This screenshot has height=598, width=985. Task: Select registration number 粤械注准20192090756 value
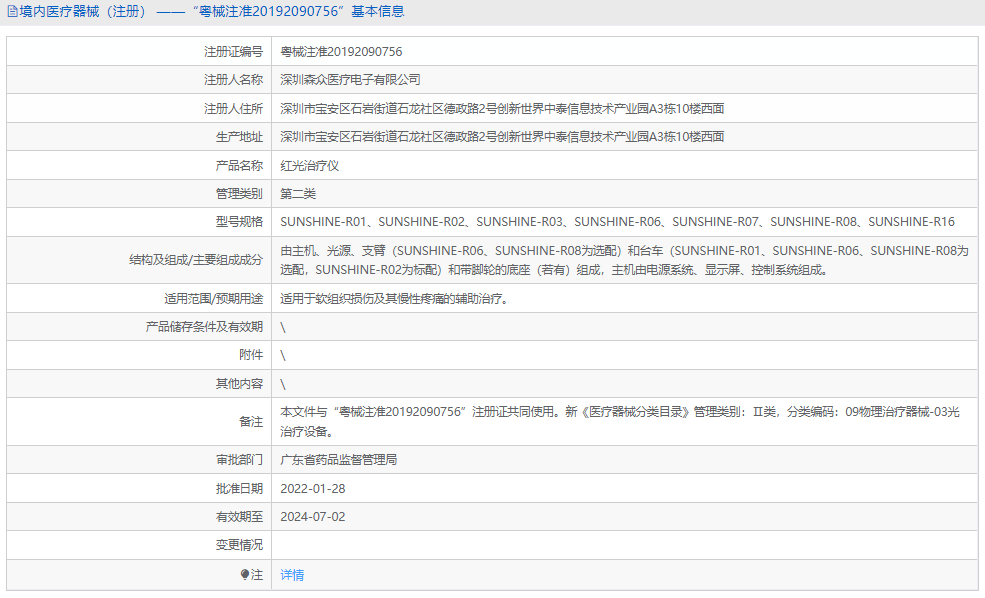point(341,52)
